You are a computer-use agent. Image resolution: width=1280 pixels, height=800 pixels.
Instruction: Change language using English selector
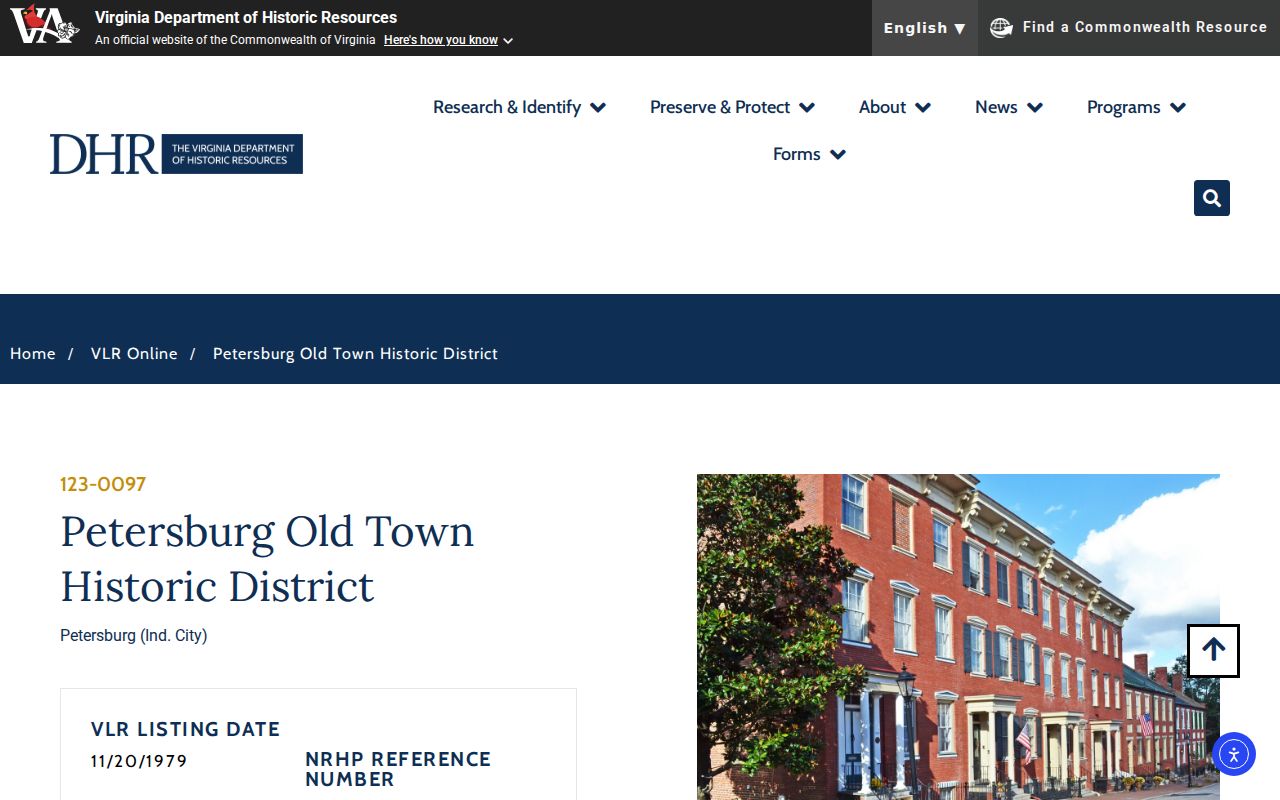tap(924, 28)
